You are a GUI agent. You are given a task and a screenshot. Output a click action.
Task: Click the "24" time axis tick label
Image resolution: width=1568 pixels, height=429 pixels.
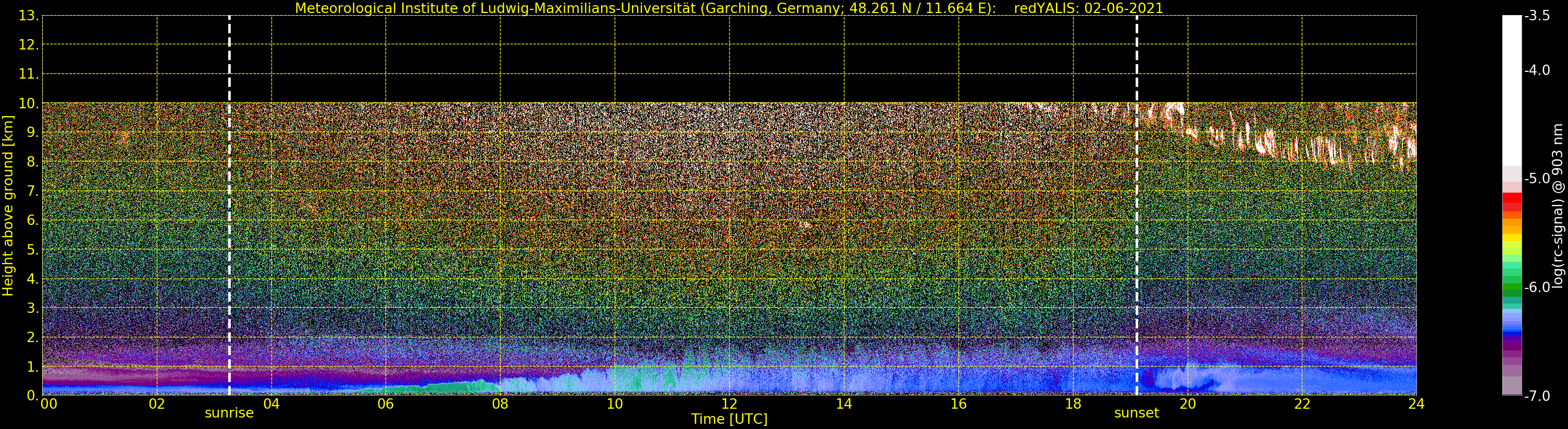[1416, 405]
